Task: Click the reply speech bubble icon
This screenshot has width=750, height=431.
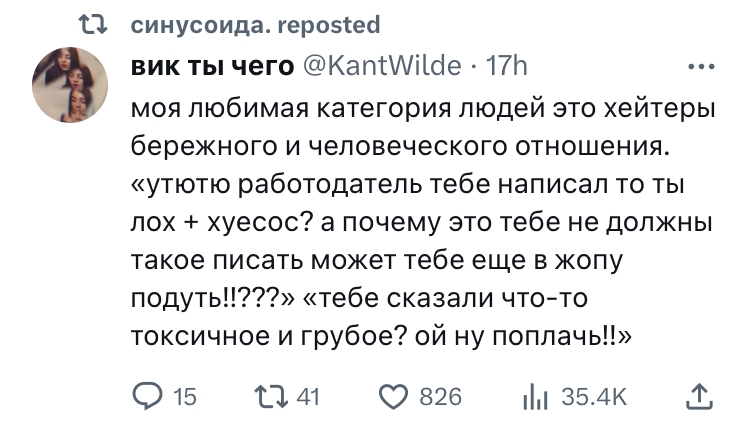Action: pyautogui.click(x=149, y=398)
